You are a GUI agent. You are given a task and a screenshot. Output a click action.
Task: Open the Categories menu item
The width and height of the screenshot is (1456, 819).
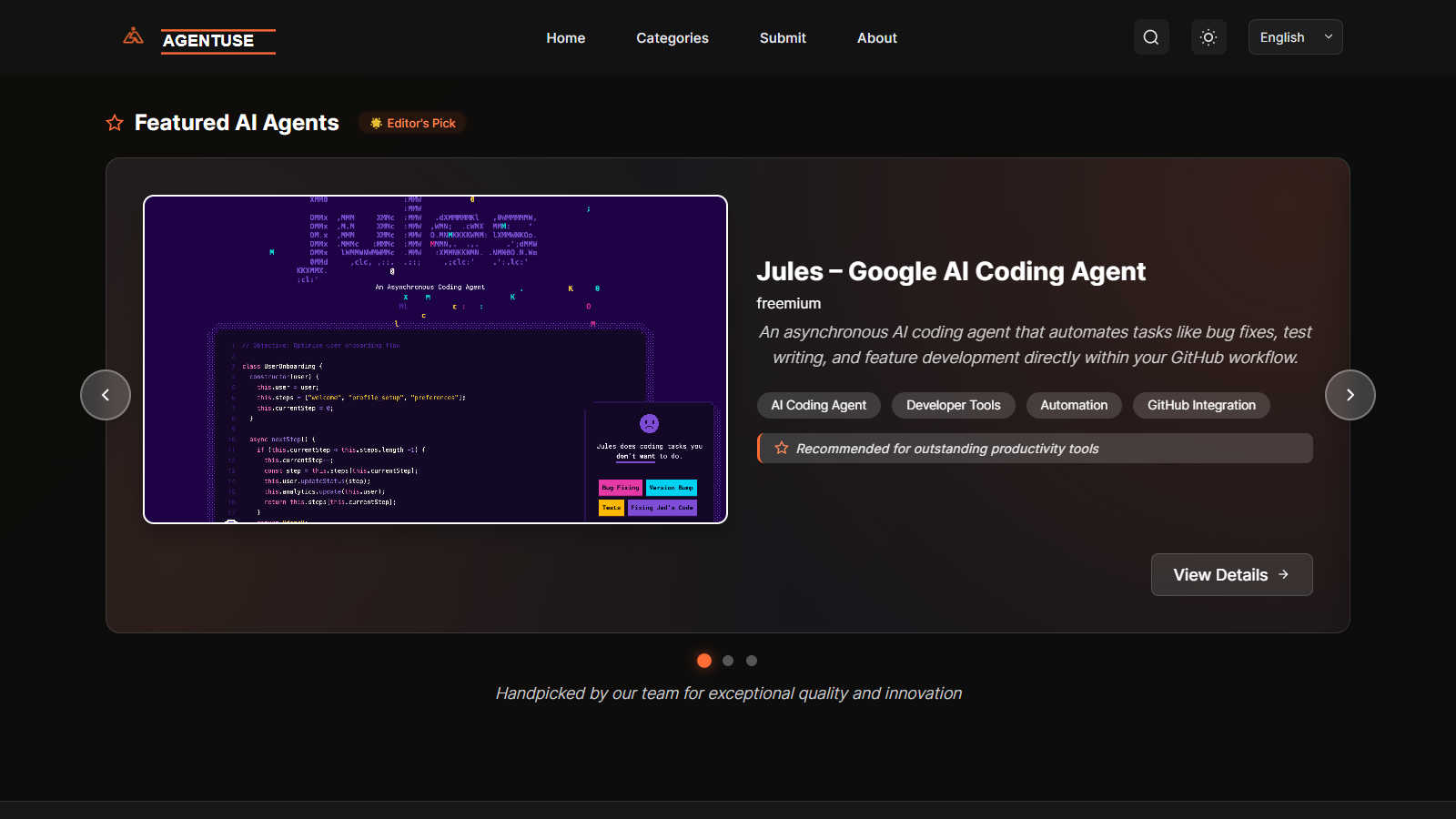(672, 38)
